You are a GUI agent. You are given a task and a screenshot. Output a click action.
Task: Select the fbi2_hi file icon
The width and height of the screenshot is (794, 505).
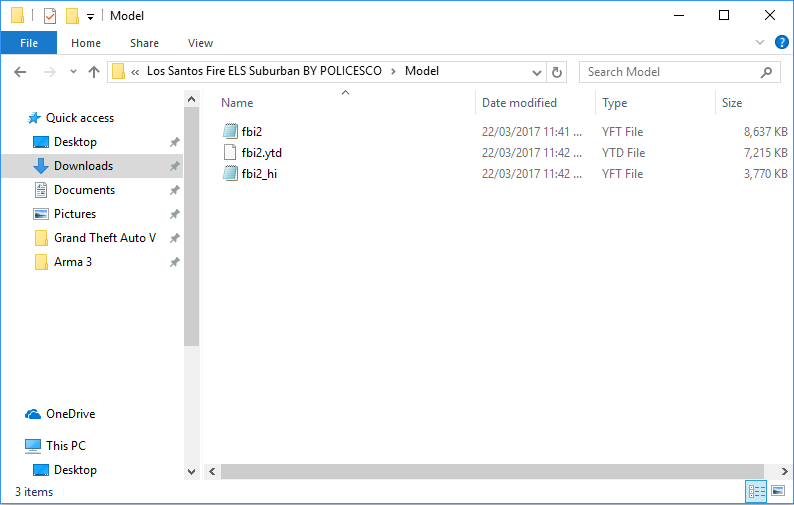(230, 174)
